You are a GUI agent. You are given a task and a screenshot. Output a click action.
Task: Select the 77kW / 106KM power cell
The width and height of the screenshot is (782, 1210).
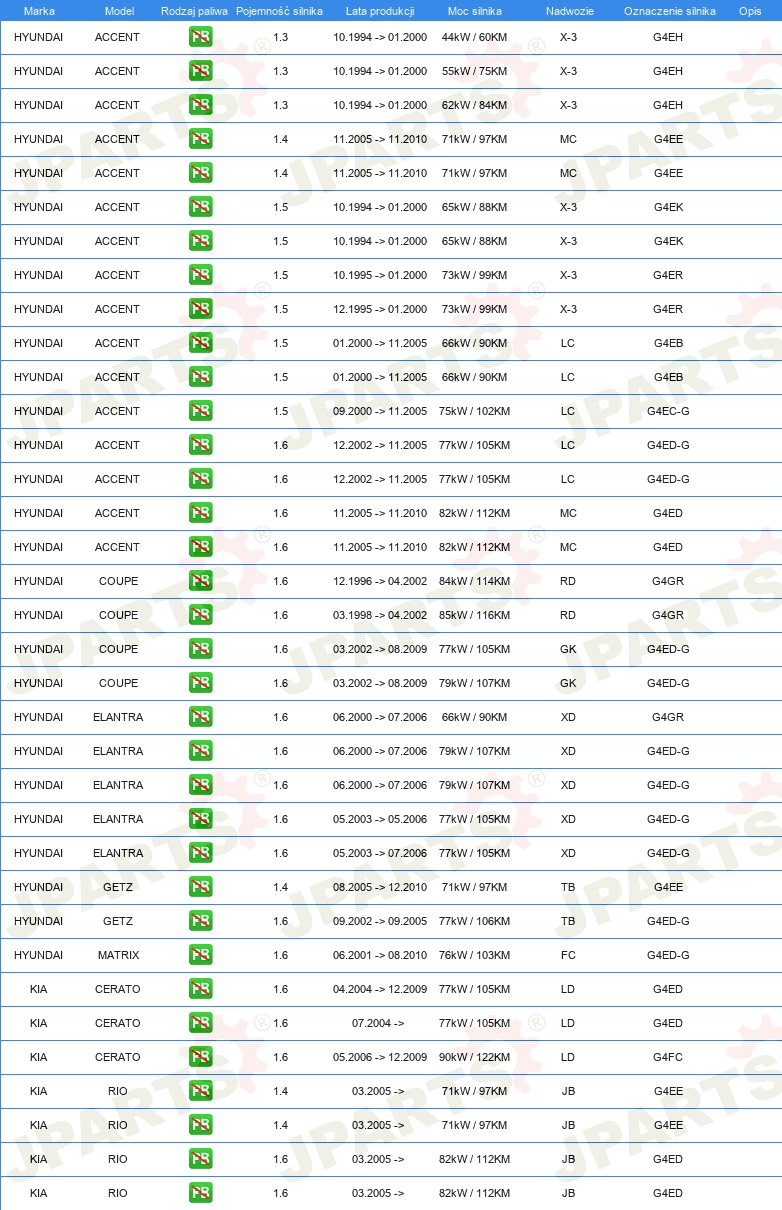click(475, 921)
